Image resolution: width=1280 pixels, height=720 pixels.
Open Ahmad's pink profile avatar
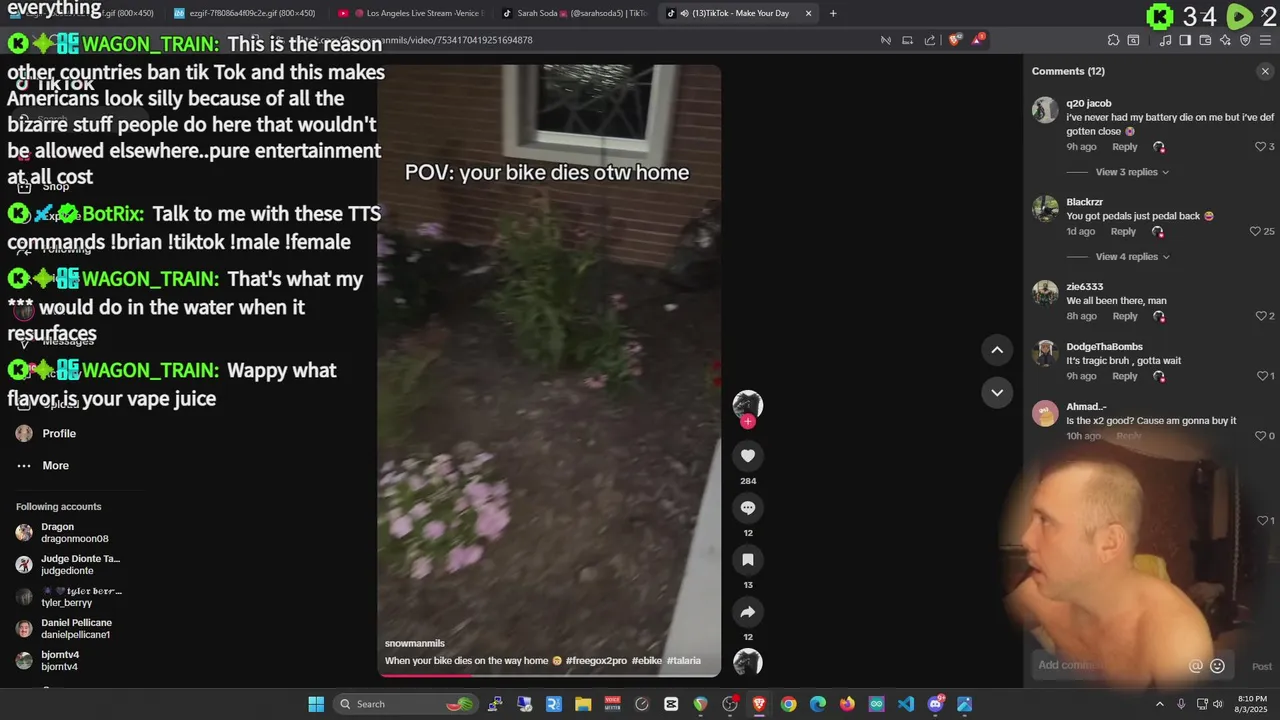1045,413
